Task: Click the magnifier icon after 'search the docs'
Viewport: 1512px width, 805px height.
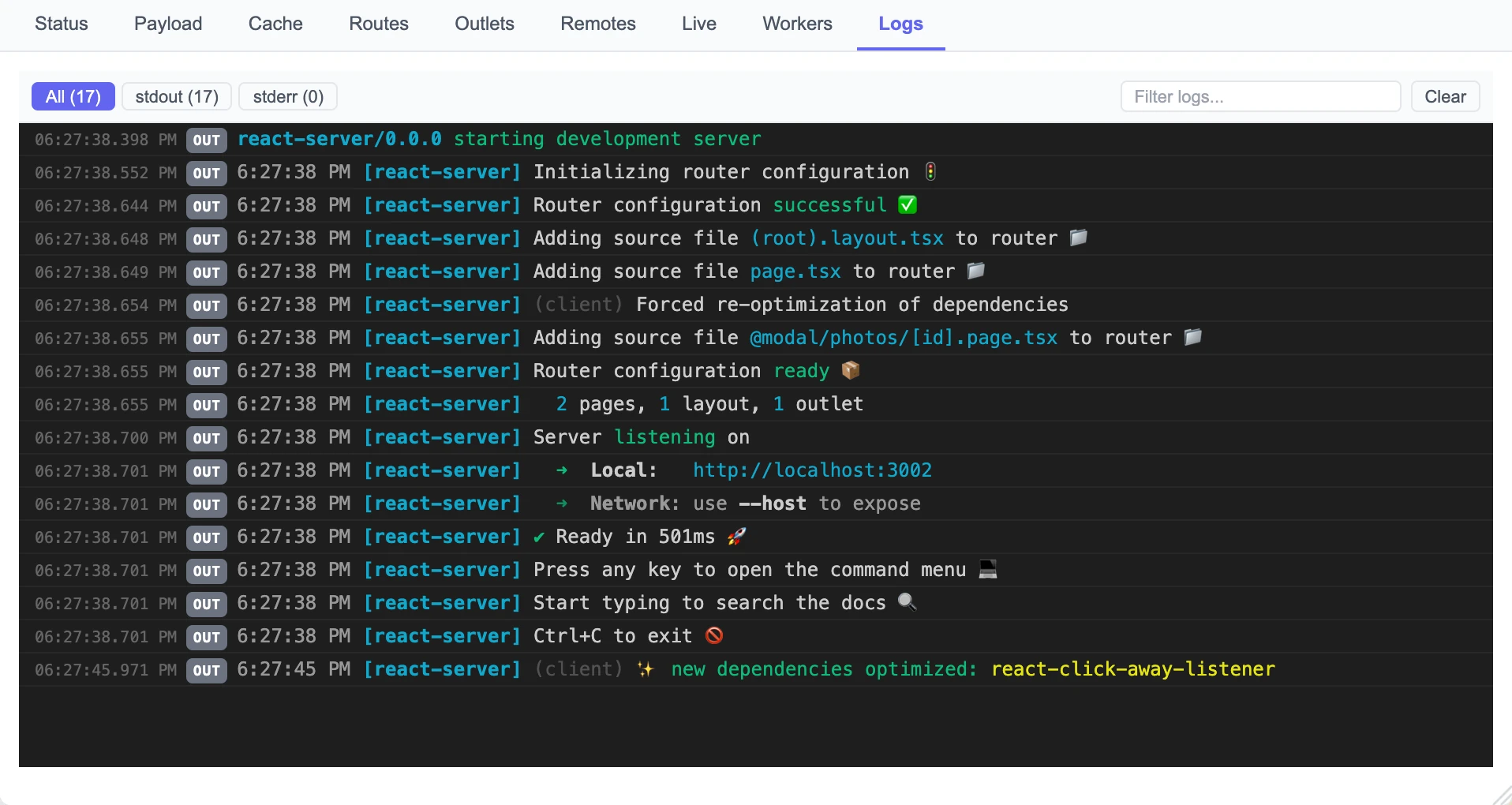Action: (908, 602)
